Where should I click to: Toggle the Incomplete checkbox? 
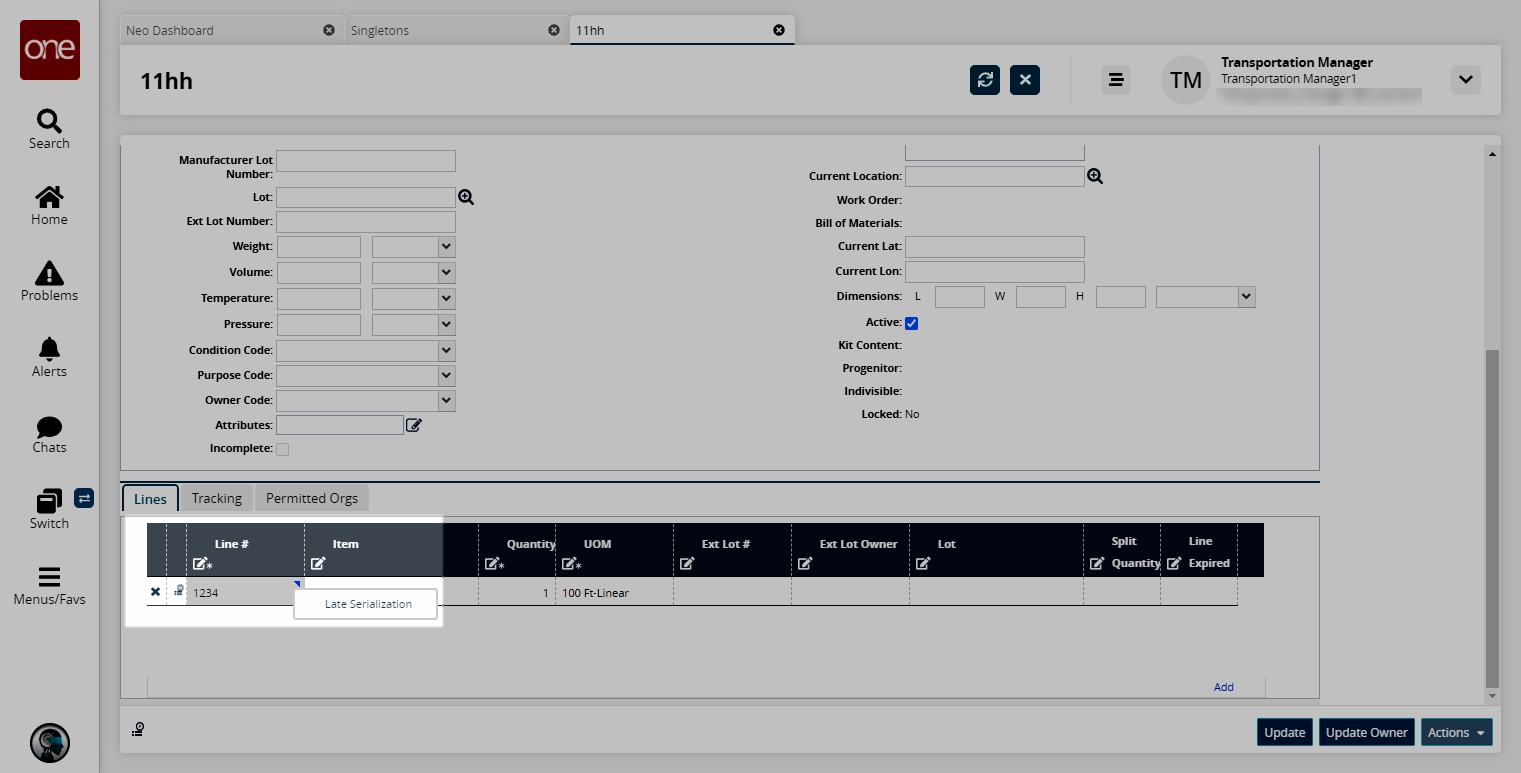click(x=282, y=449)
